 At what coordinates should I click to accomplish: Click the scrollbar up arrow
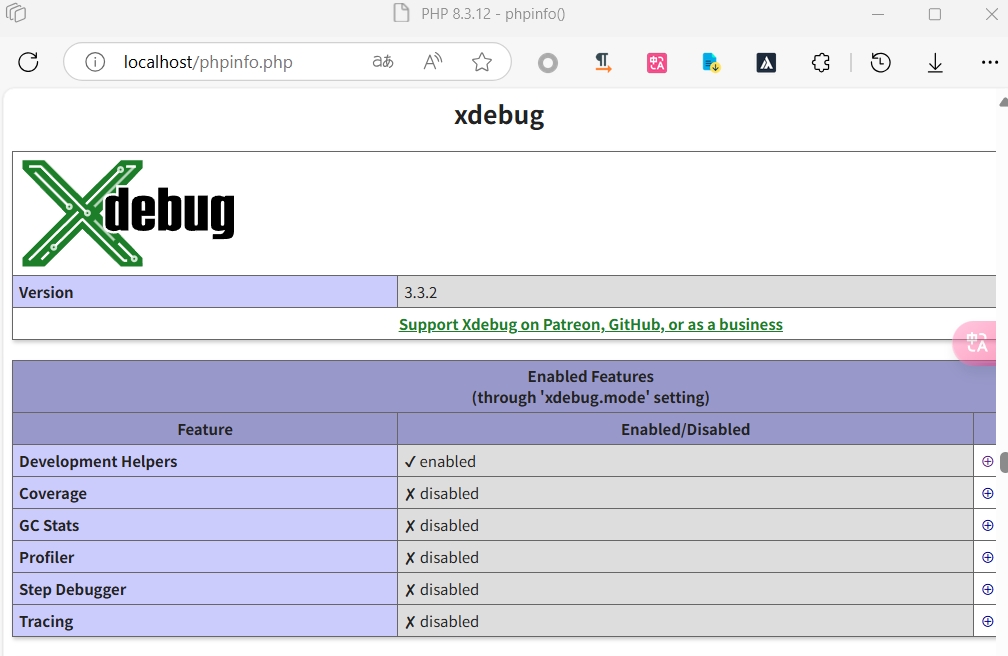pyautogui.click(x=1004, y=102)
